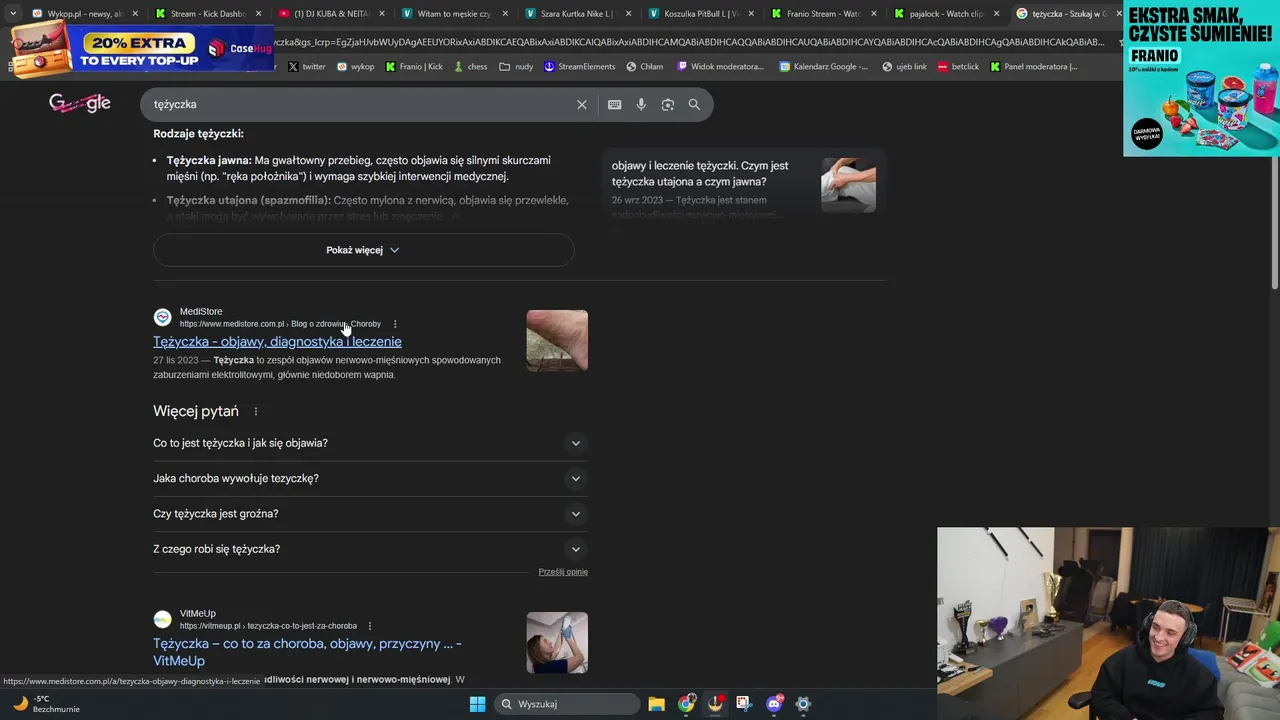Open weather widget showing -5°C
This screenshot has height=720, width=1280.
(x=45, y=704)
